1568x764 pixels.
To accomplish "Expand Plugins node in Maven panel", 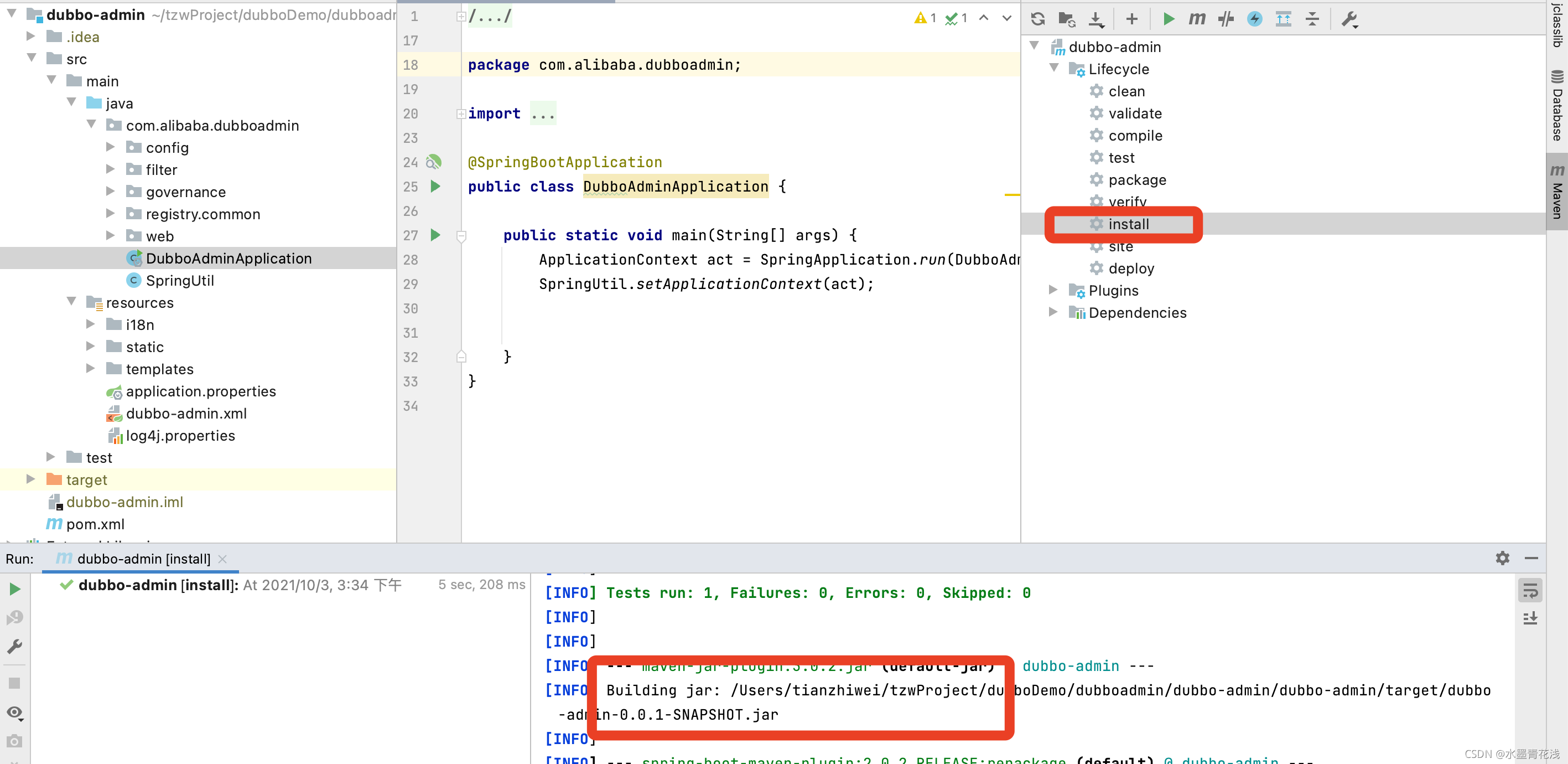I will (x=1053, y=290).
